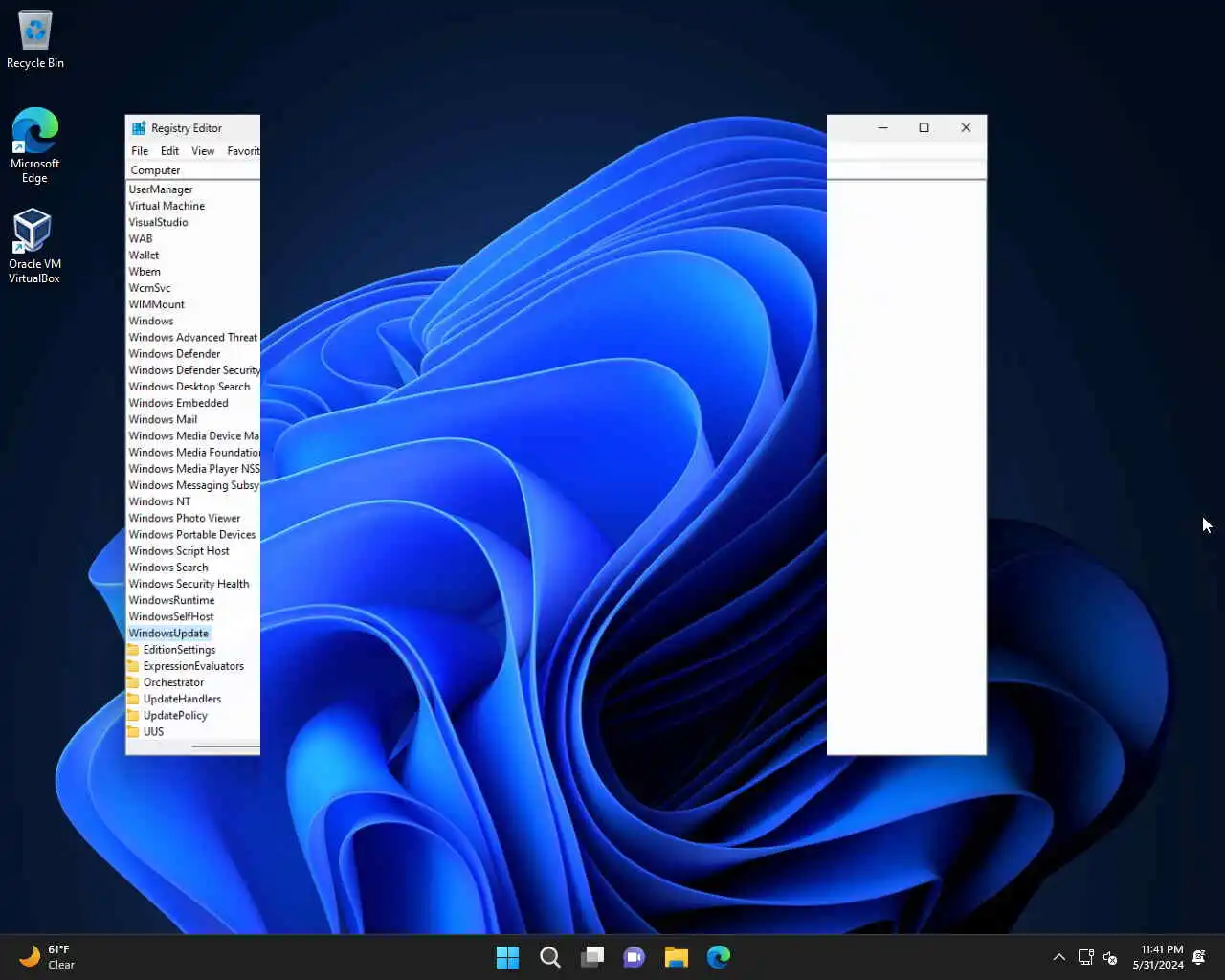
Task: Select the Windows Mail key
Action: [x=163, y=419]
